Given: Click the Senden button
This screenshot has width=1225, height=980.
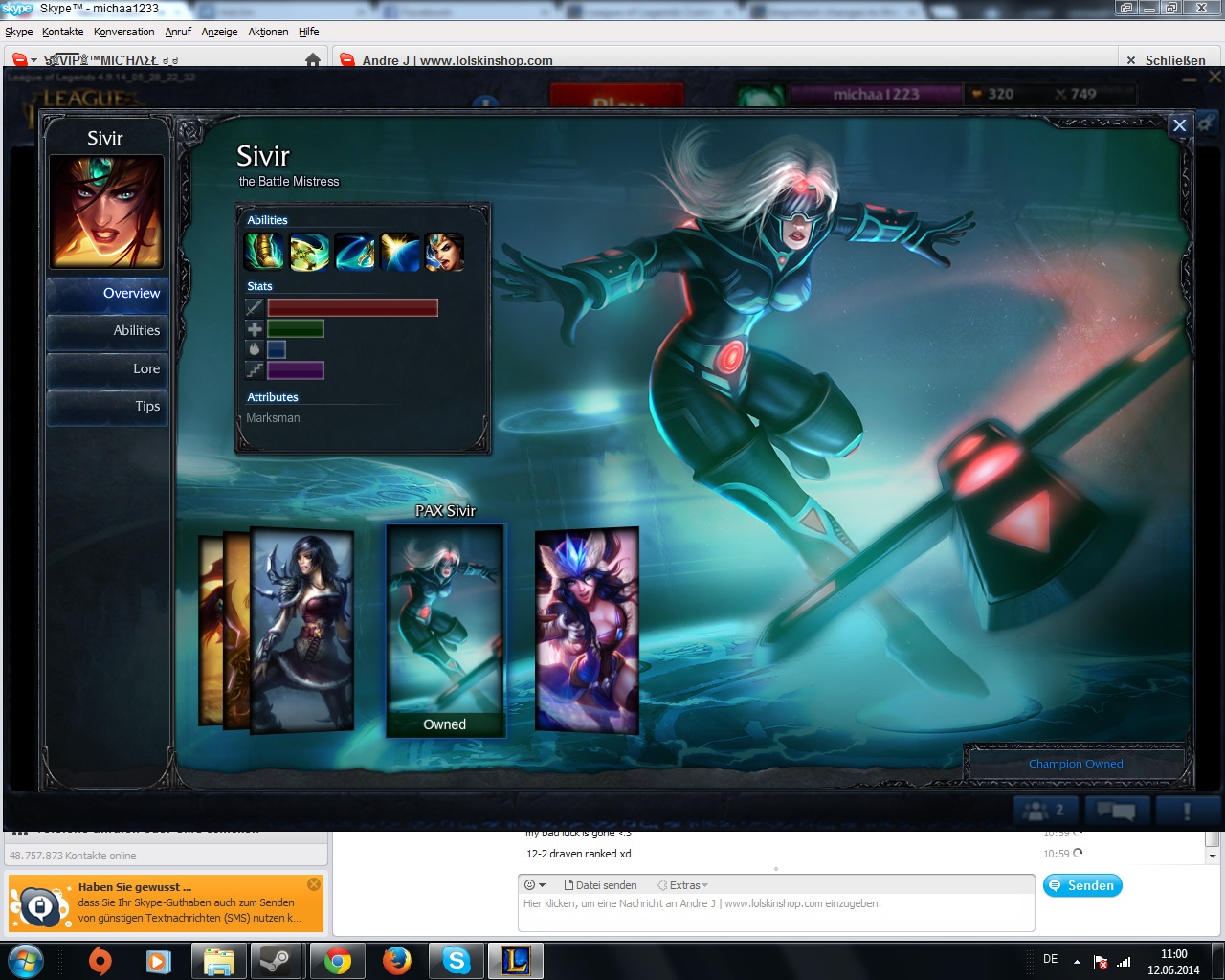Looking at the screenshot, I should point(1082,885).
